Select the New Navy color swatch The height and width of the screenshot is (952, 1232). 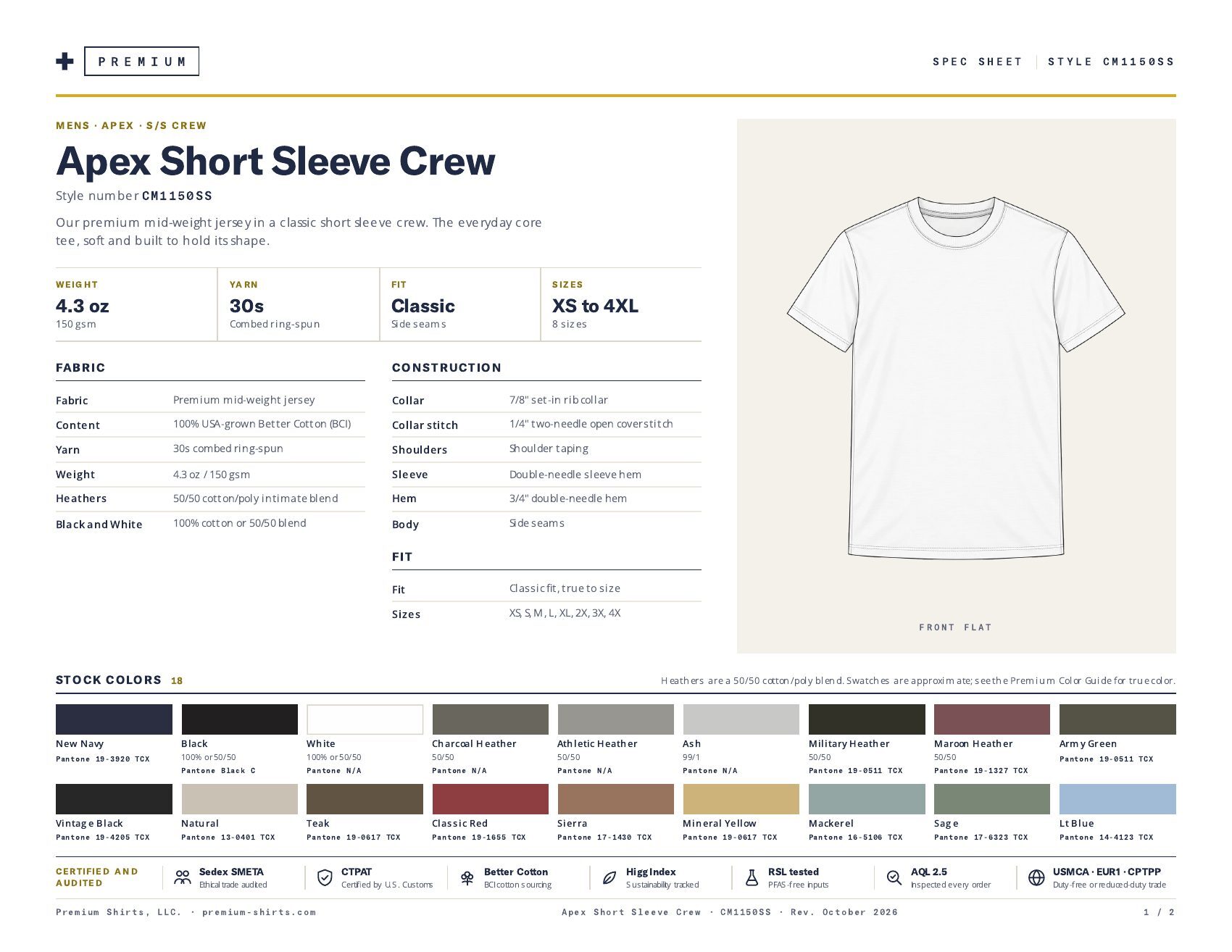coord(114,719)
